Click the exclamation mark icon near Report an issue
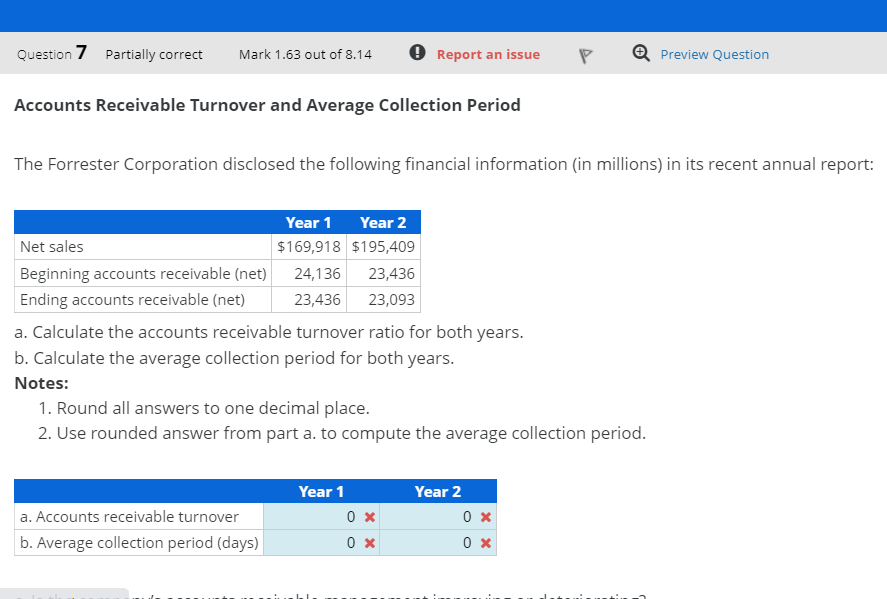The width and height of the screenshot is (887, 599). pos(417,54)
